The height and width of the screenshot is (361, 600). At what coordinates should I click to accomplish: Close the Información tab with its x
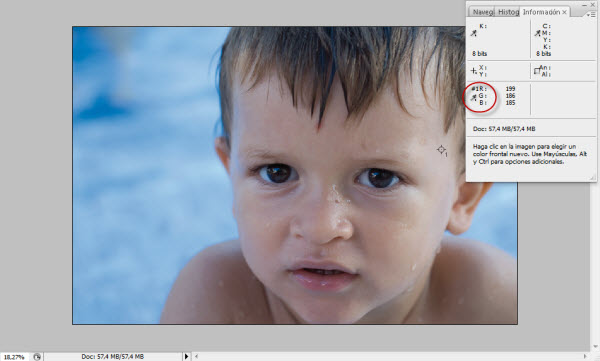coord(564,12)
